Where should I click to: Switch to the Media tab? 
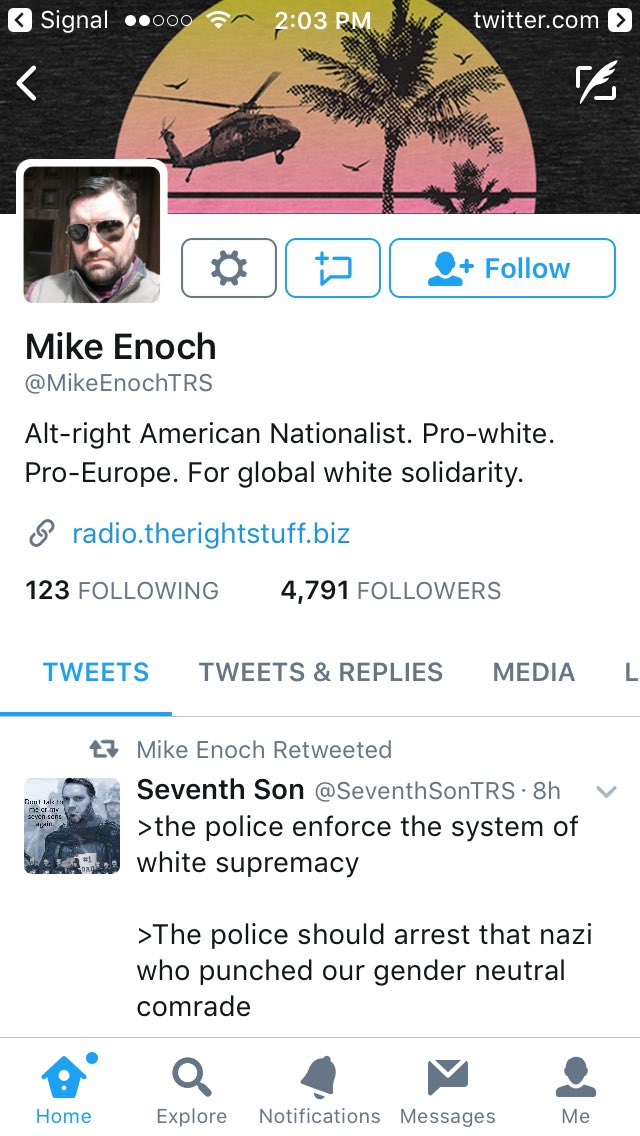[x=534, y=672]
